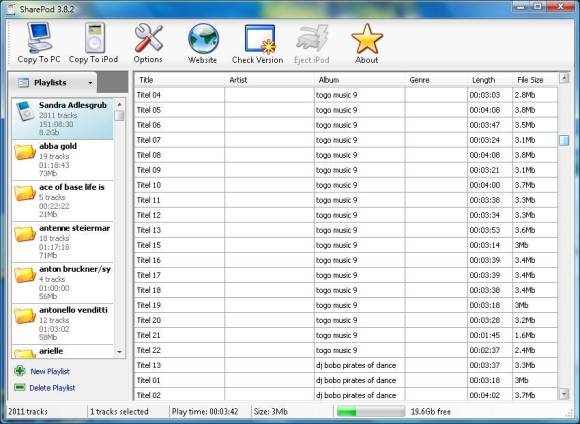
Task: Click the green plus New Playlist icon
Action: coord(20,371)
